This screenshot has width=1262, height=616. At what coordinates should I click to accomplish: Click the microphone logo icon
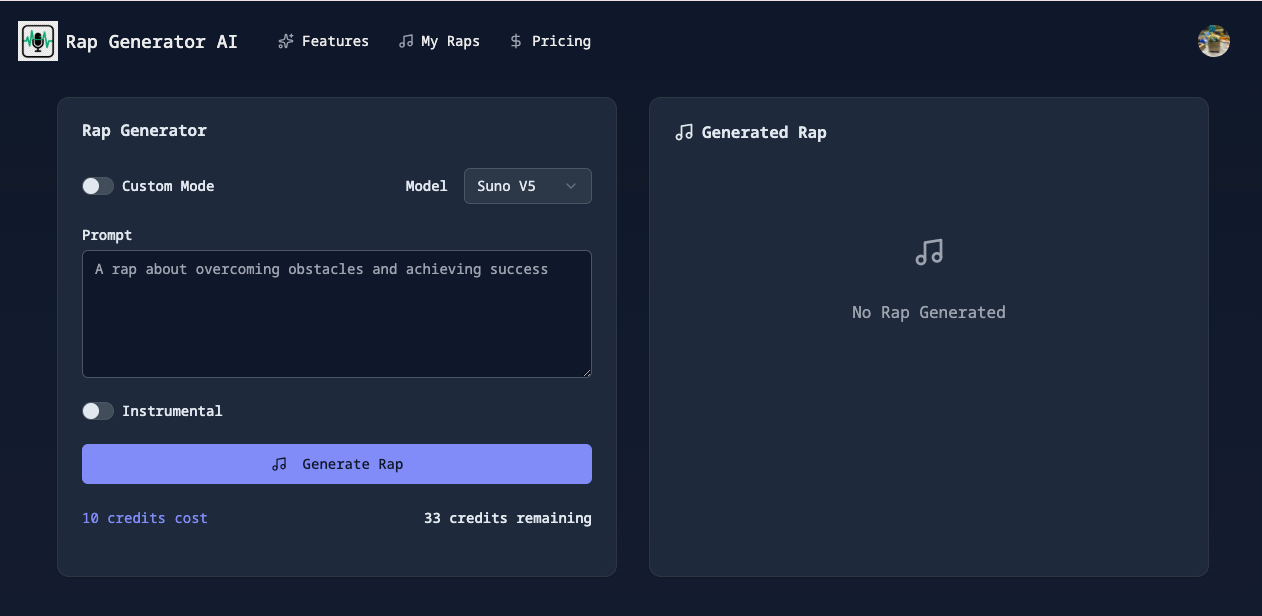(37, 41)
